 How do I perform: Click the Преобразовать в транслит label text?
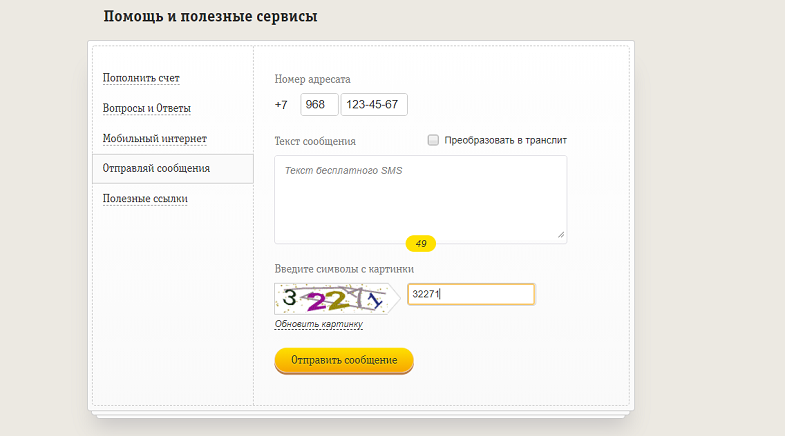[505, 140]
